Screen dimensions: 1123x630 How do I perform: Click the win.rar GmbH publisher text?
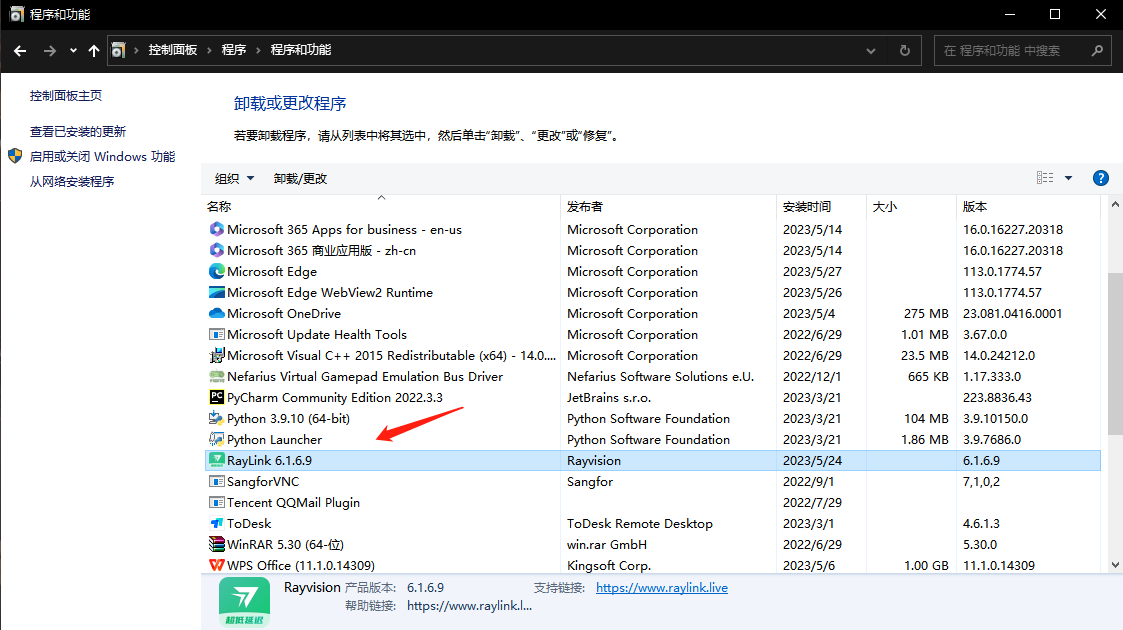(607, 545)
